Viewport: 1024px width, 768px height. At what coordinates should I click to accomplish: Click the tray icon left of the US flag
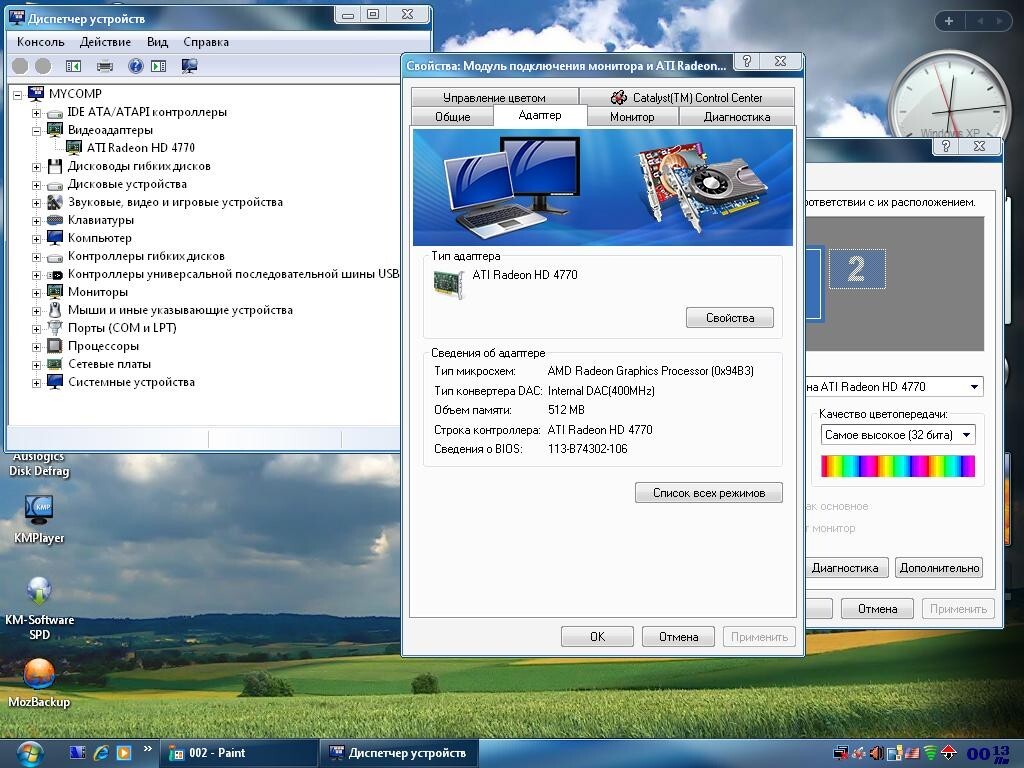894,753
